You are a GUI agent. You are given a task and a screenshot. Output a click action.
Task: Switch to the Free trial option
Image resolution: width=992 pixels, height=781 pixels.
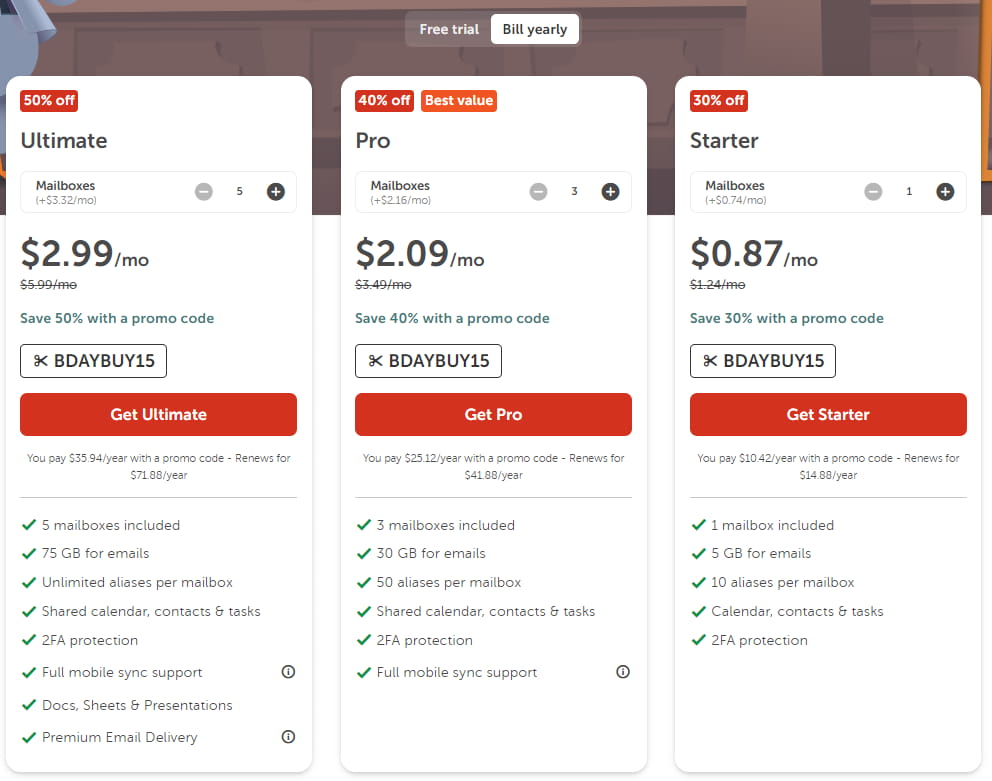click(x=448, y=29)
